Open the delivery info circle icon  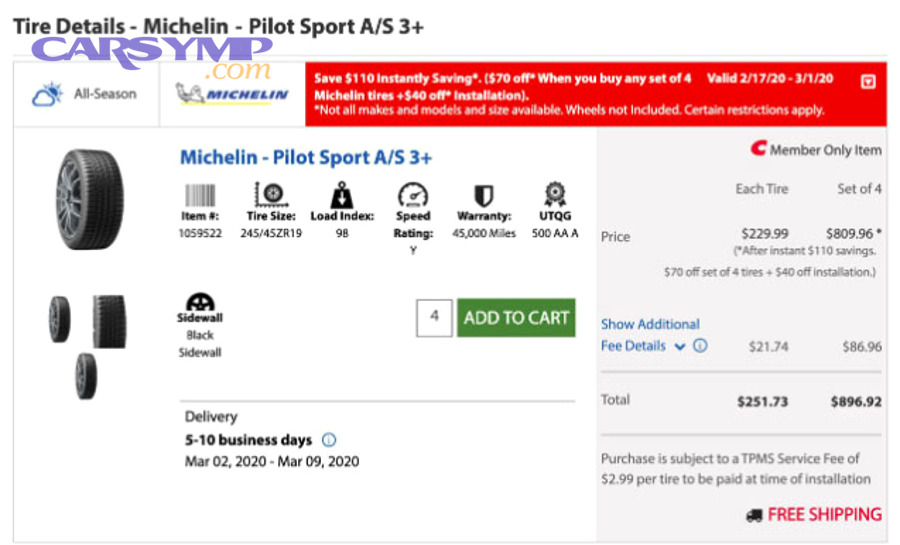click(x=330, y=440)
